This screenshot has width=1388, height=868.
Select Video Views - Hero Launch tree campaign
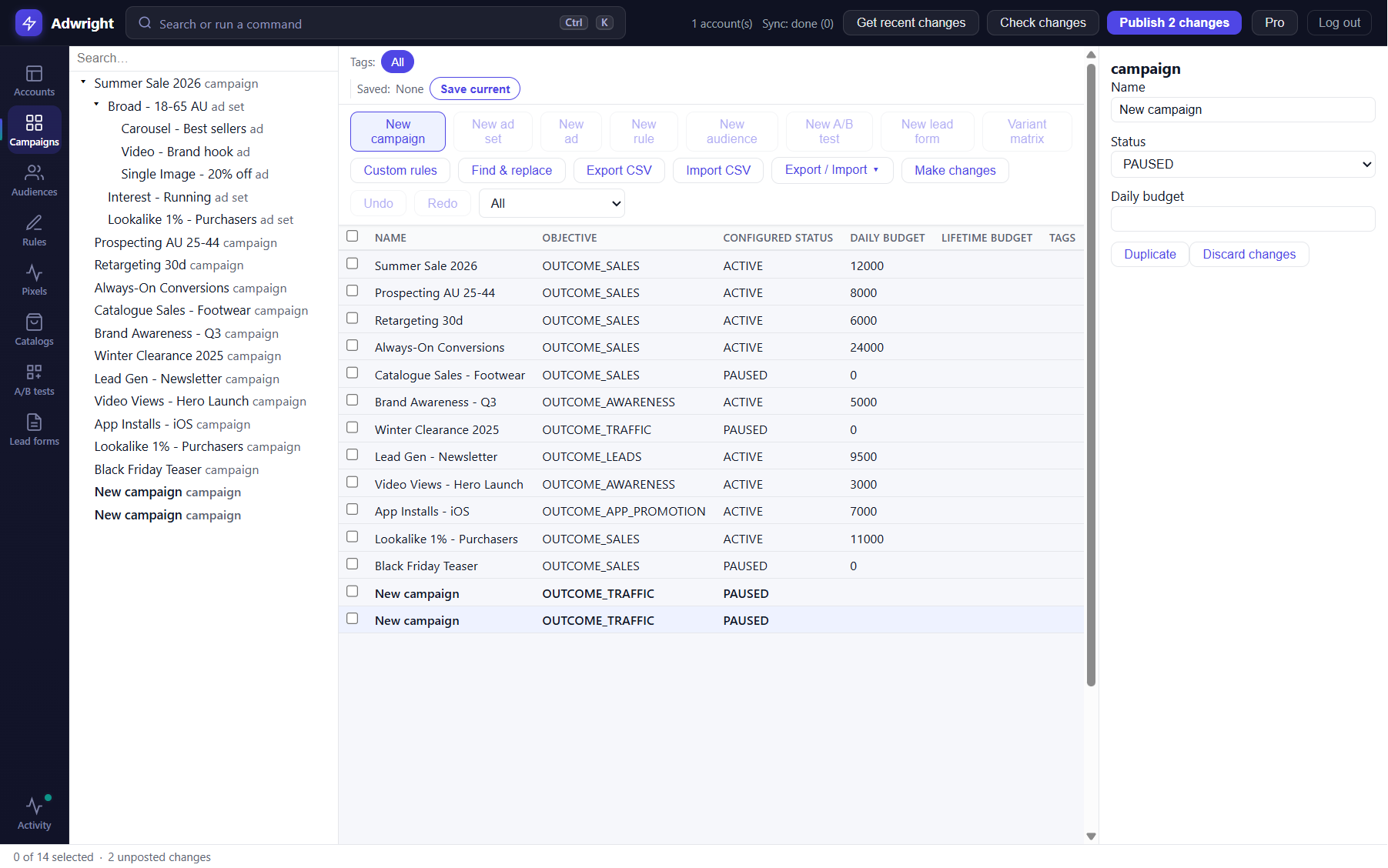200,401
